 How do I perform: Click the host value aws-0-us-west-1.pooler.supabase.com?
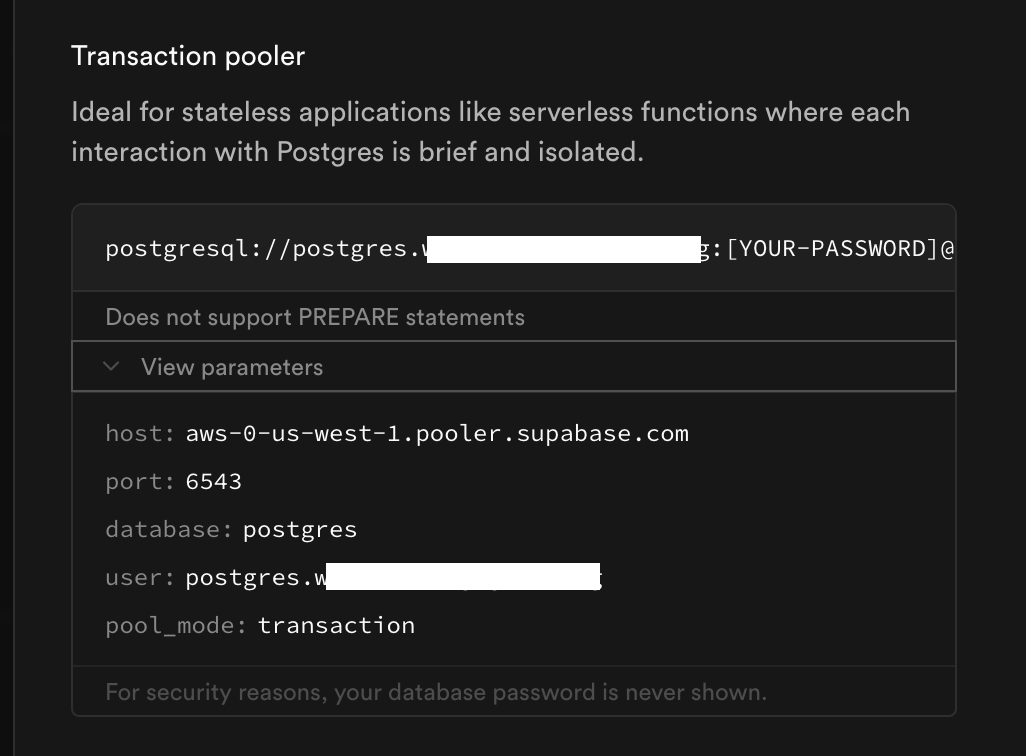437,433
